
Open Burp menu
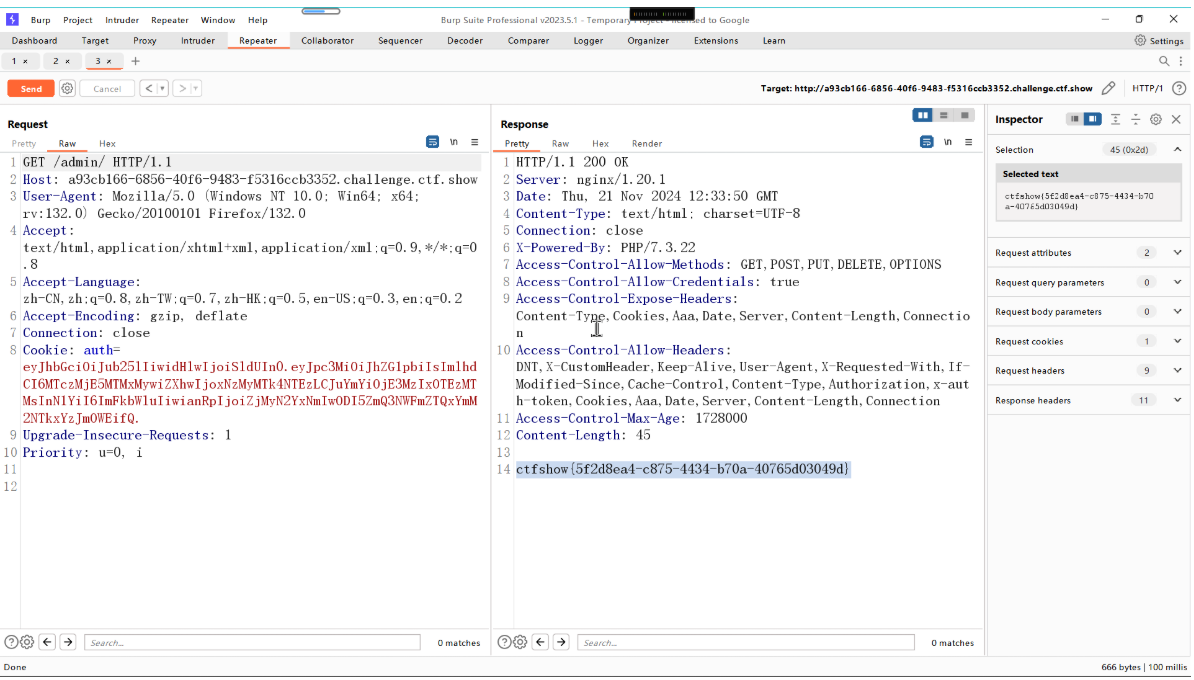coord(40,20)
